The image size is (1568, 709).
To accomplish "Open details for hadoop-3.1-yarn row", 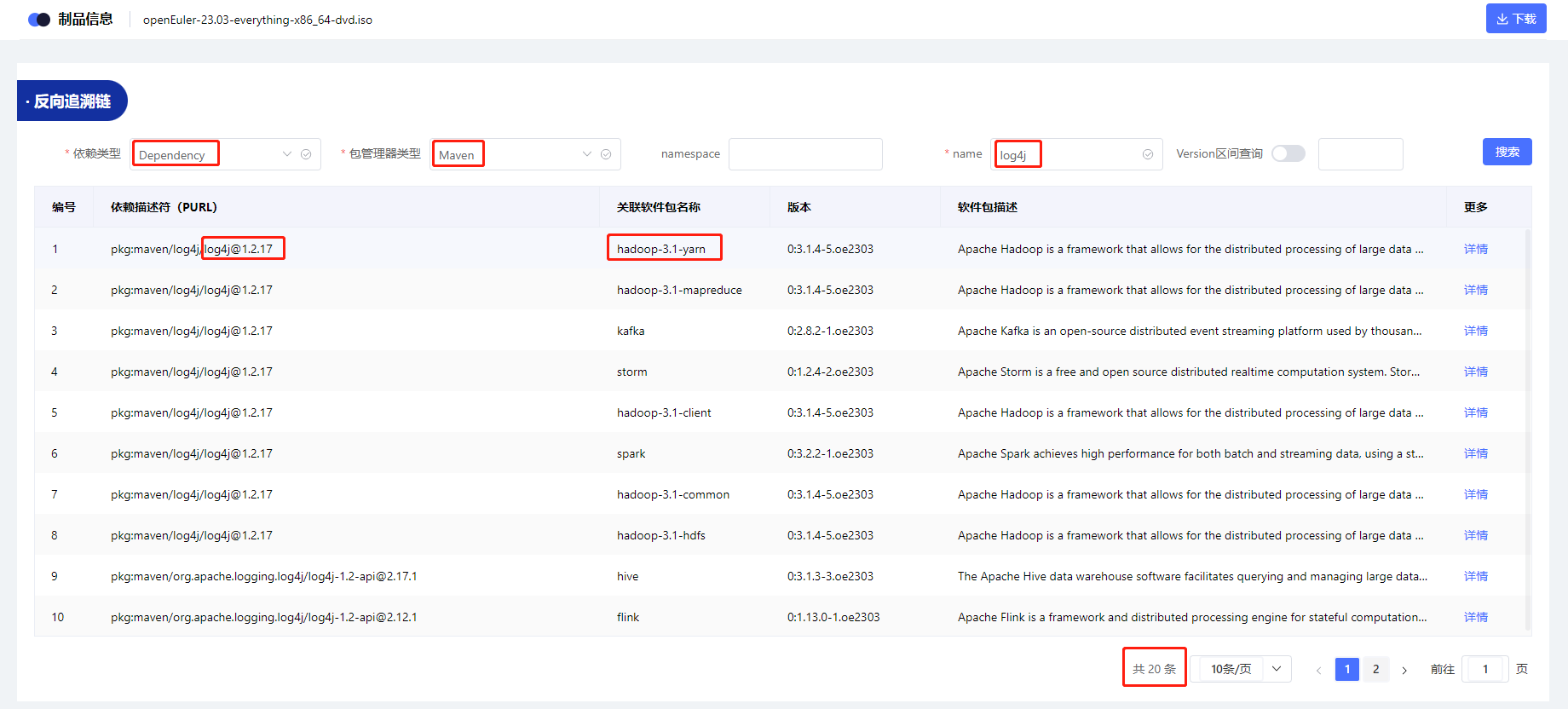I will 1475,249.
